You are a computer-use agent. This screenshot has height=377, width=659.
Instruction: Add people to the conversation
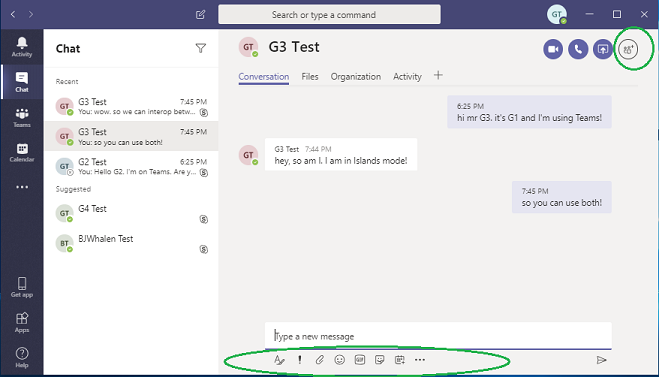click(x=628, y=49)
